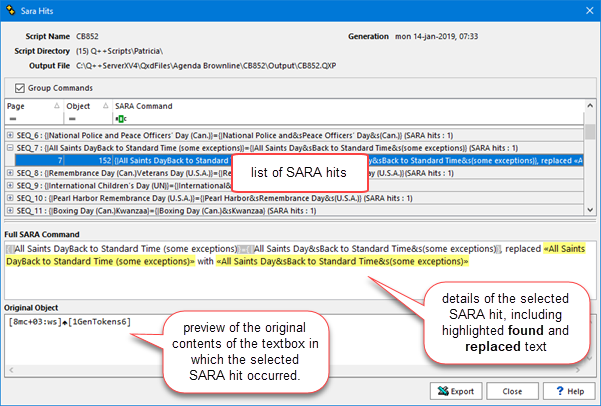This screenshot has height=406, width=601.
Task: Expand the SEQ_8 Remembrance Day group
Action: (x=10, y=173)
